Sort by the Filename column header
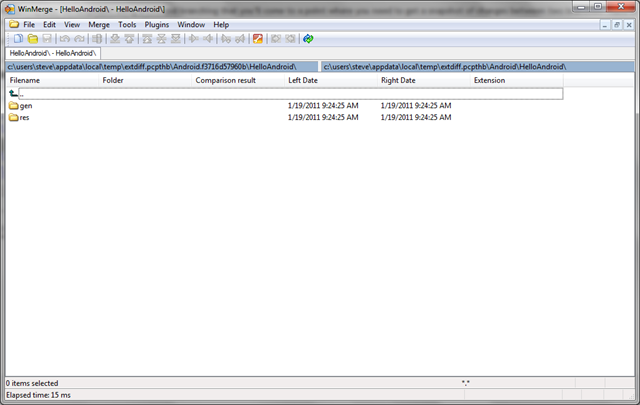 pos(52,80)
